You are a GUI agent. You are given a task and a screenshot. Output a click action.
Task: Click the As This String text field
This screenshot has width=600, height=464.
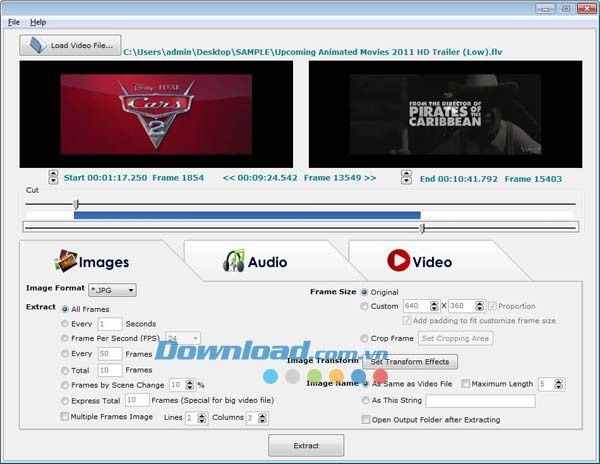481,401
